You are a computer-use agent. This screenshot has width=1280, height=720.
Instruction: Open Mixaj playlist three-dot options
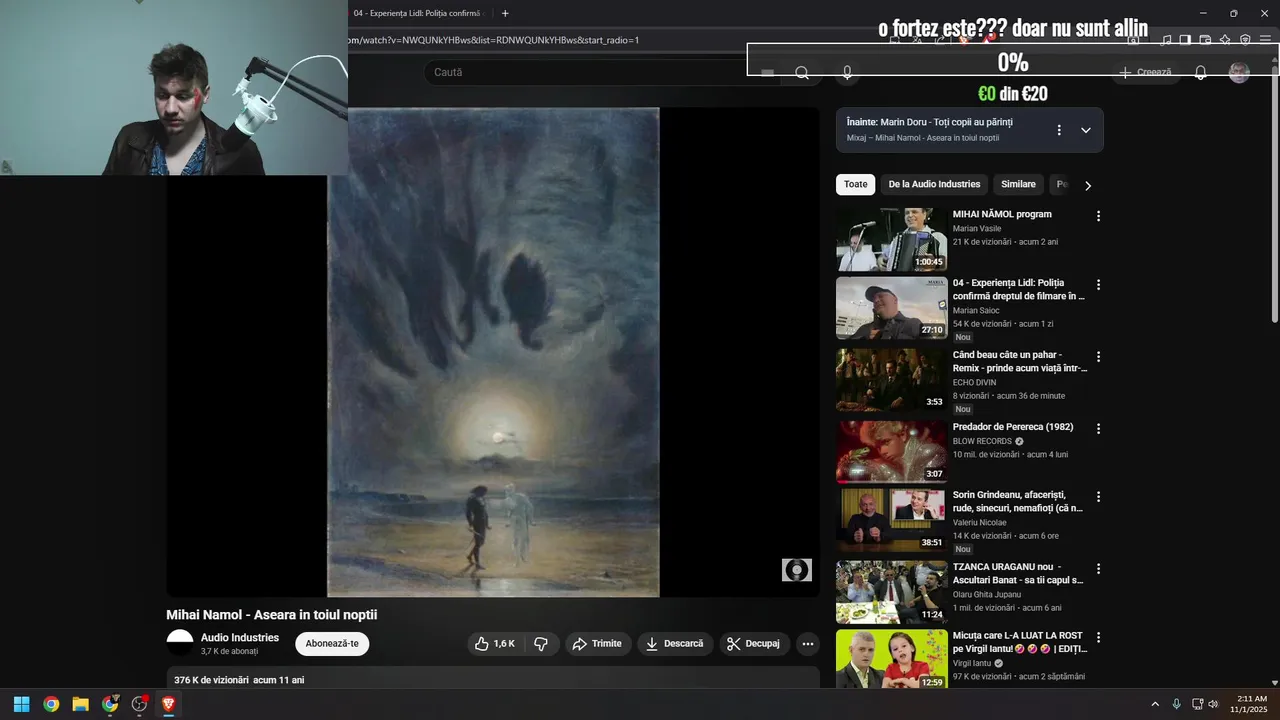(x=1059, y=130)
